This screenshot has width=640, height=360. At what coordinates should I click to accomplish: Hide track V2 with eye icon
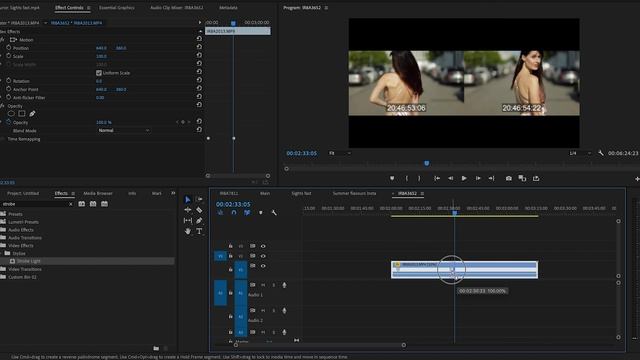[263, 256]
